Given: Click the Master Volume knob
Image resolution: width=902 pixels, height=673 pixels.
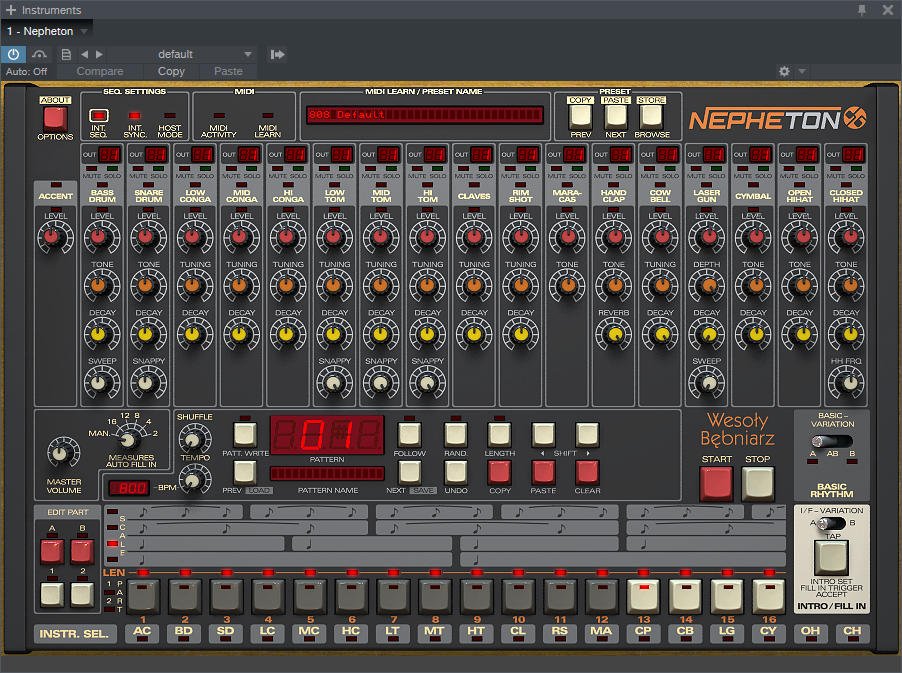Looking at the screenshot, I should 61,453.
